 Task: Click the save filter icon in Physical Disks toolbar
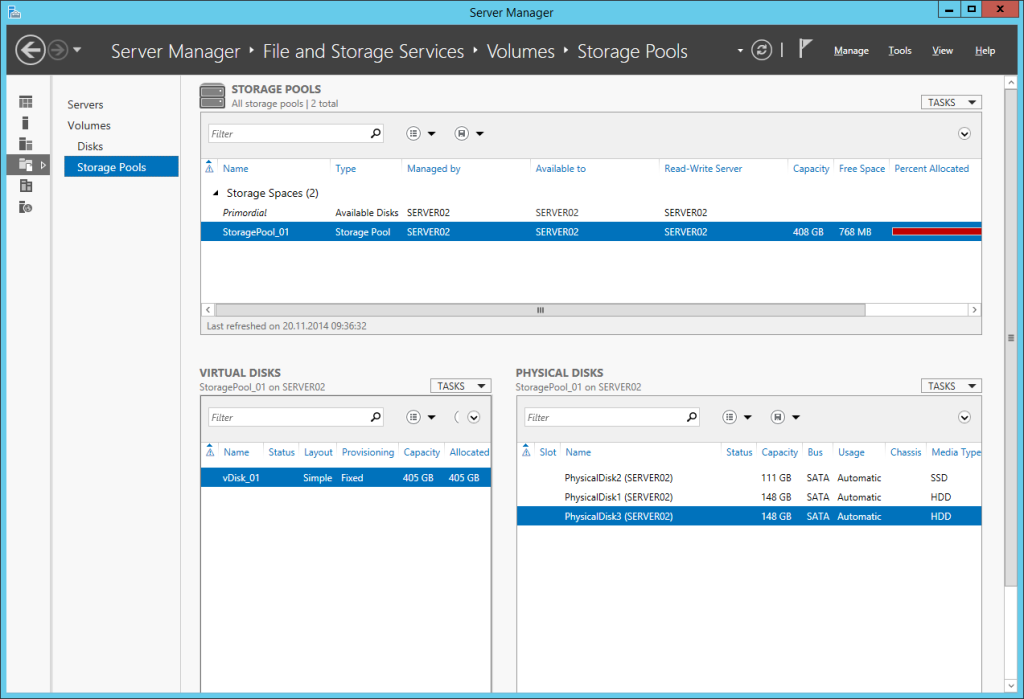tap(777, 417)
